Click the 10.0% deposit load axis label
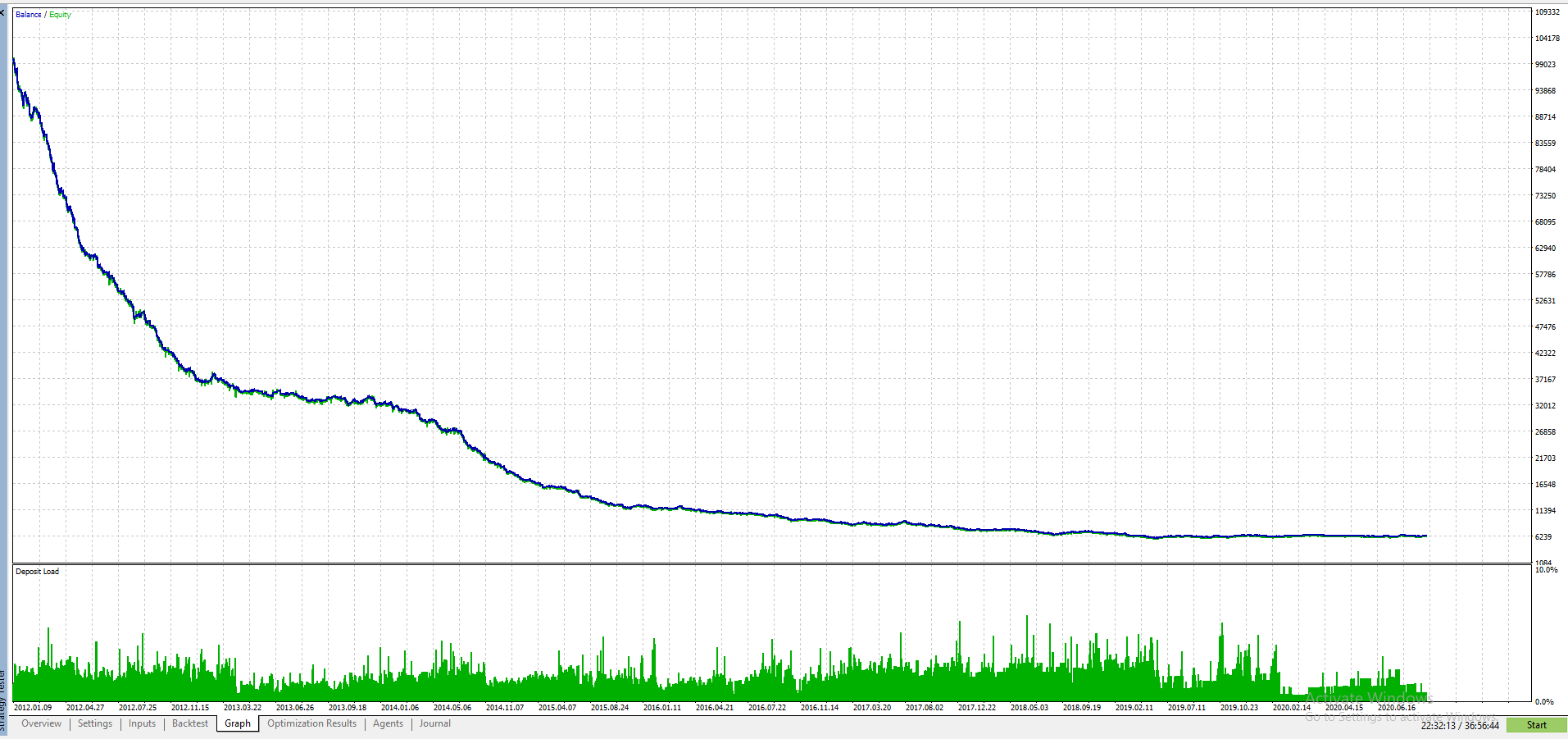 (x=1546, y=570)
